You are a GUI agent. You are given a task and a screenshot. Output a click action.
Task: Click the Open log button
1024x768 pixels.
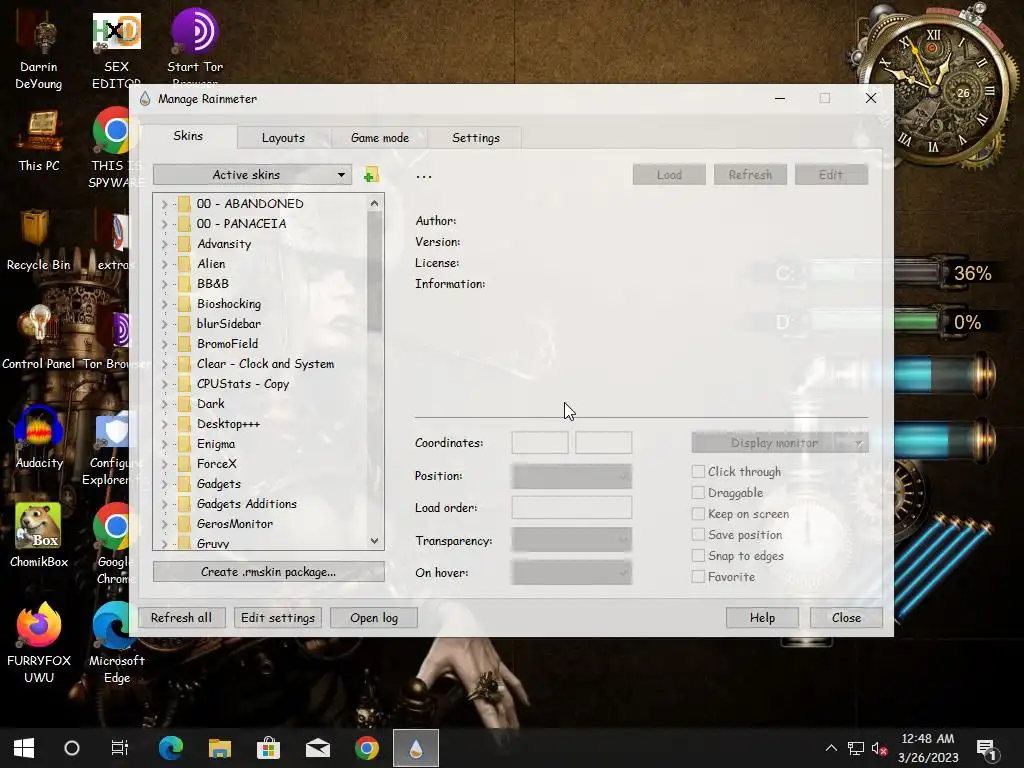(x=374, y=618)
